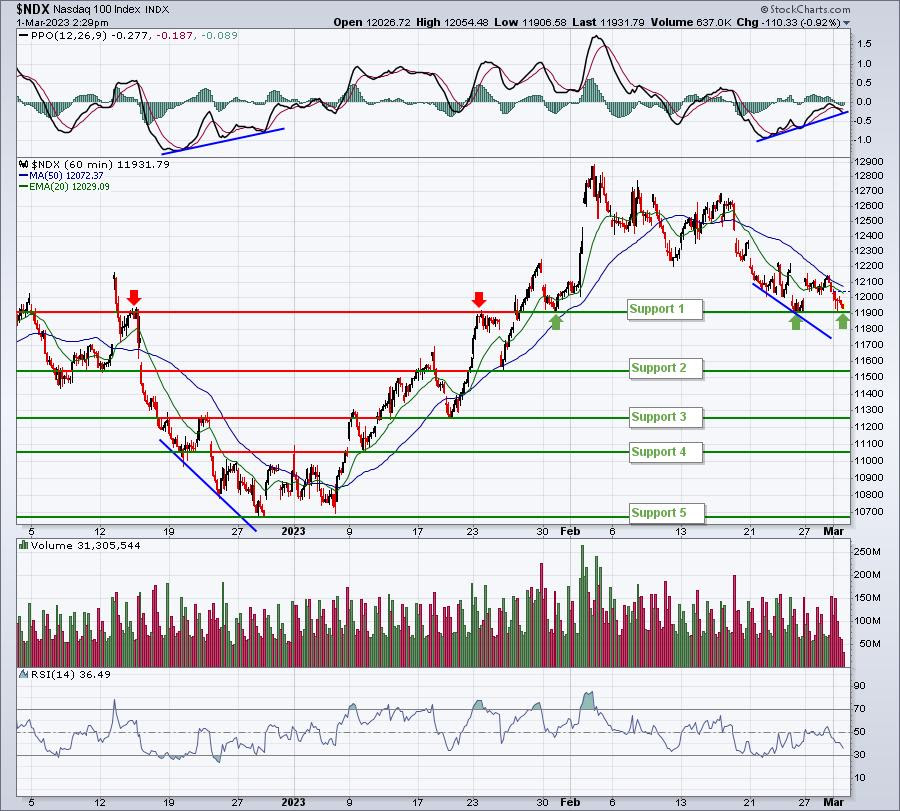900x811 pixels.
Task: Click the 250M volume axis label
Action: point(868,552)
